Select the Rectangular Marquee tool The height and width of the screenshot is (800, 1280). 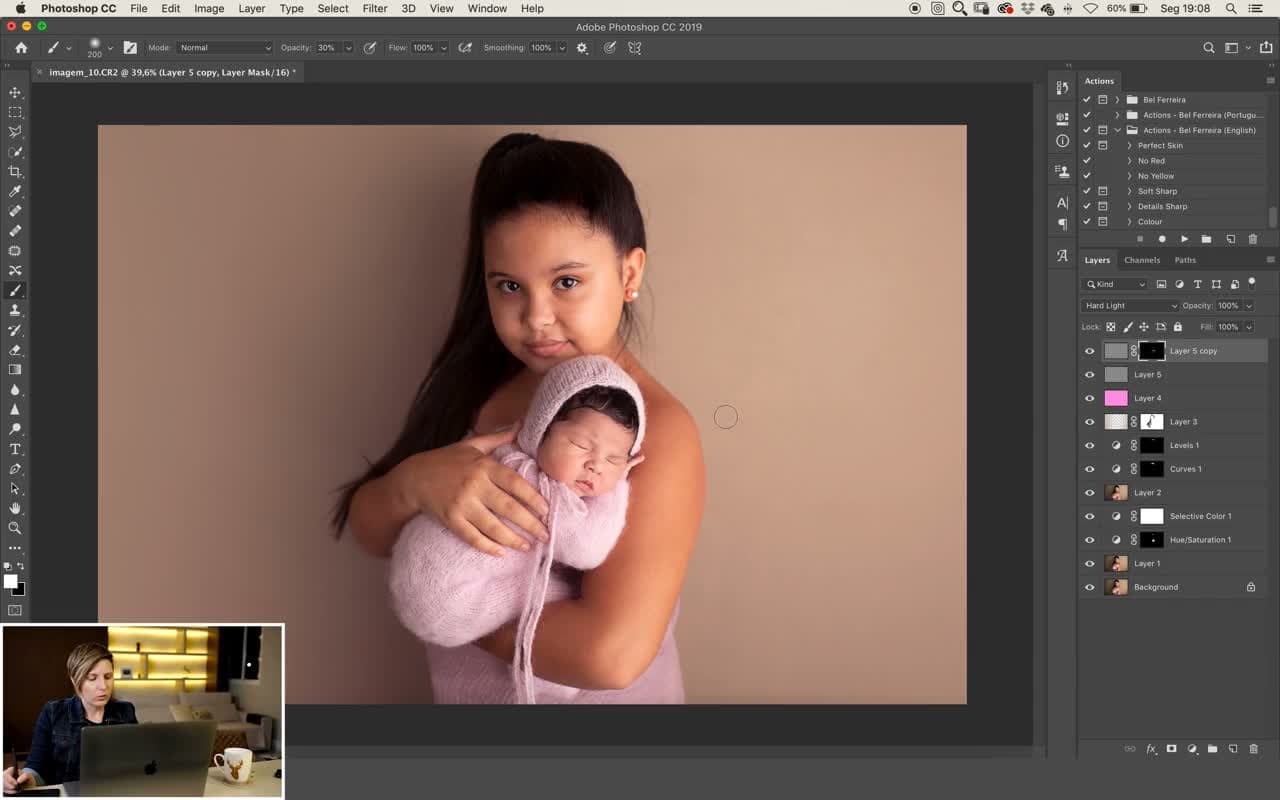[x=15, y=113]
